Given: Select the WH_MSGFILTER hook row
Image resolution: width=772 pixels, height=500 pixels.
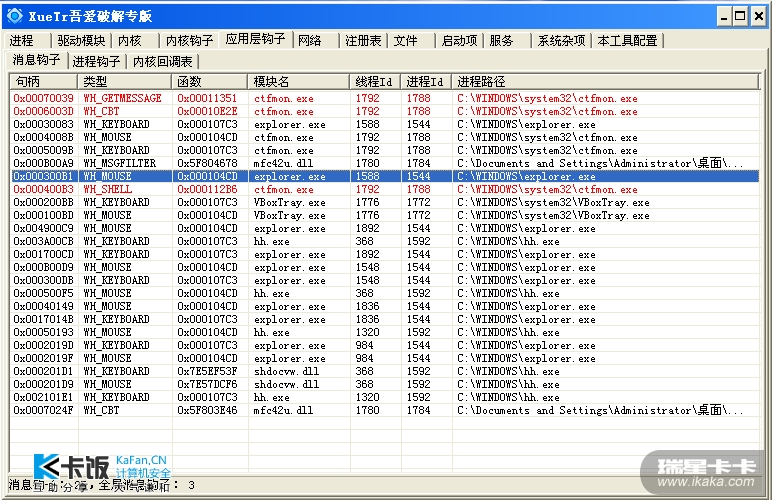Looking at the screenshot, I should pos(384,163).
